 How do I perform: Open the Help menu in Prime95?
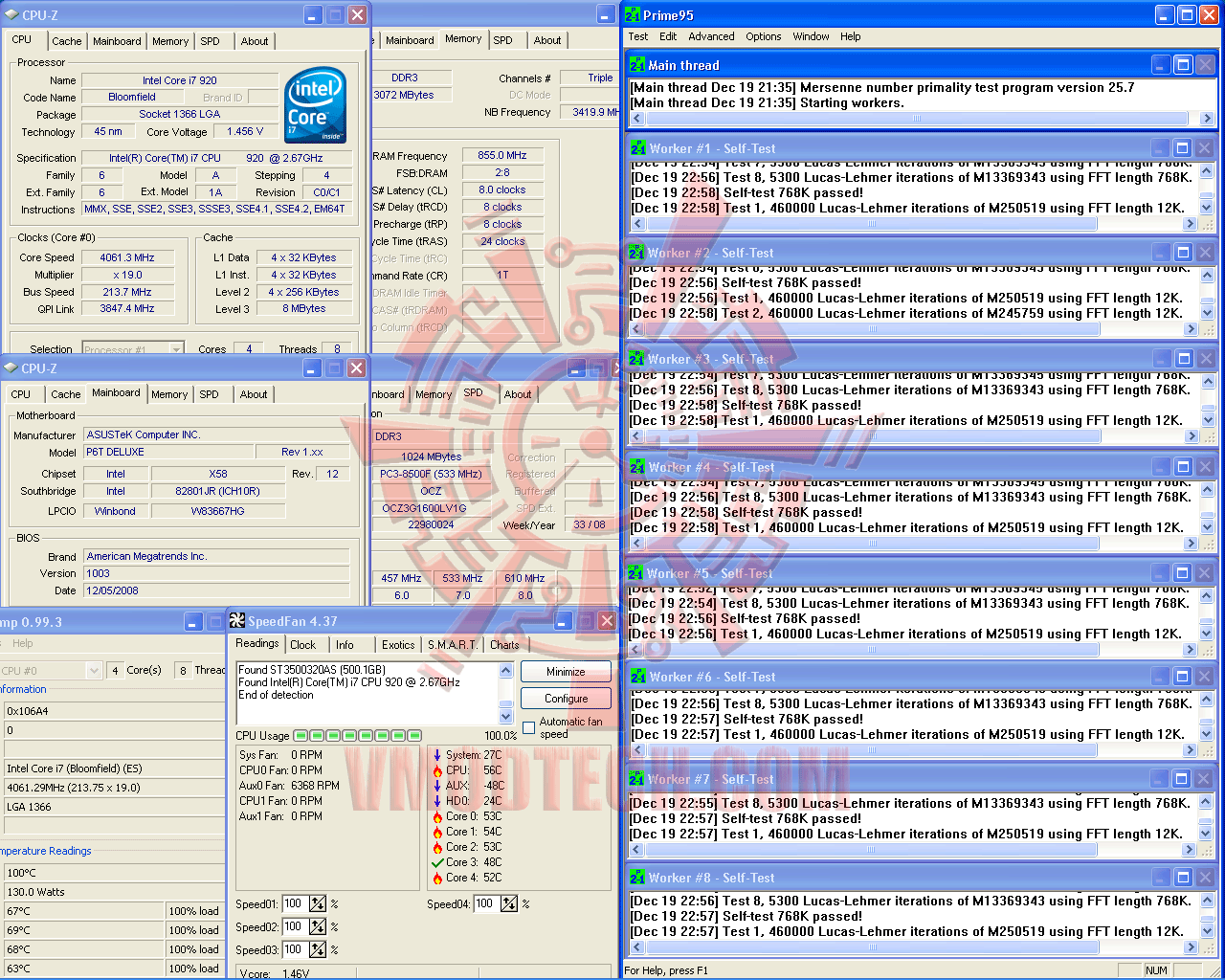(x=851, y=36)
